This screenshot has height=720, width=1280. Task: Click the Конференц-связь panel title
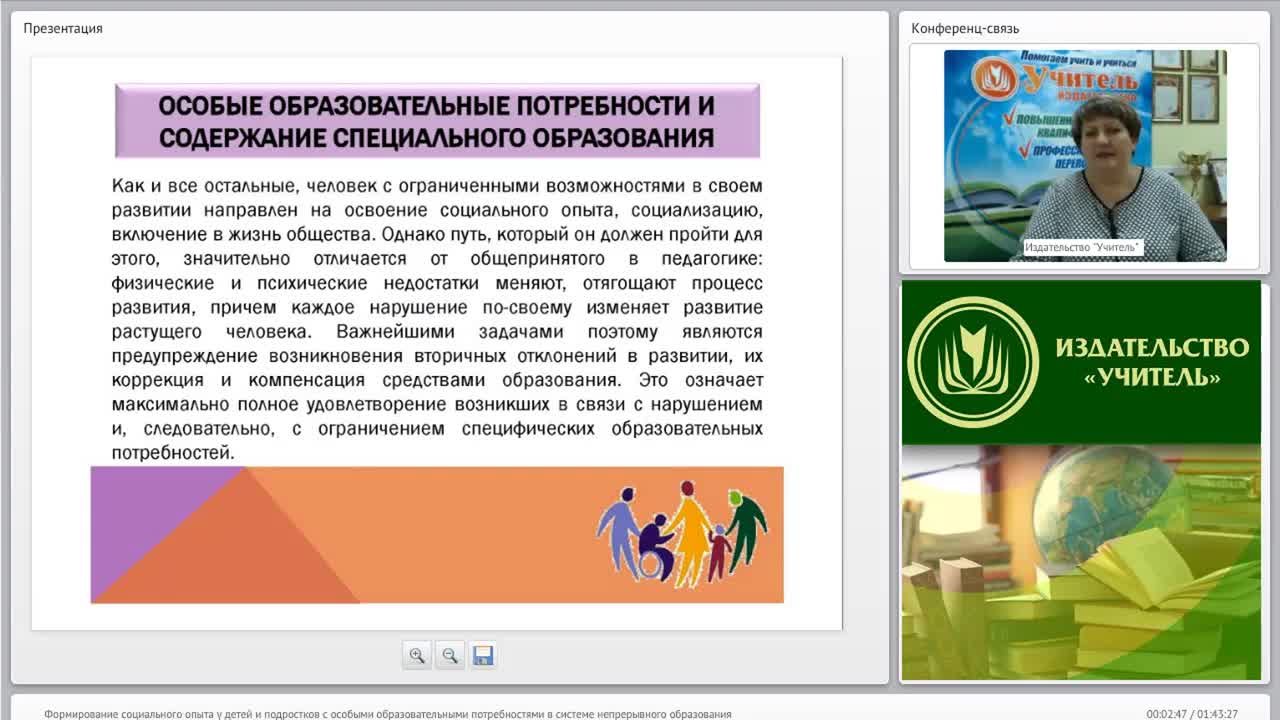(965, 28)
